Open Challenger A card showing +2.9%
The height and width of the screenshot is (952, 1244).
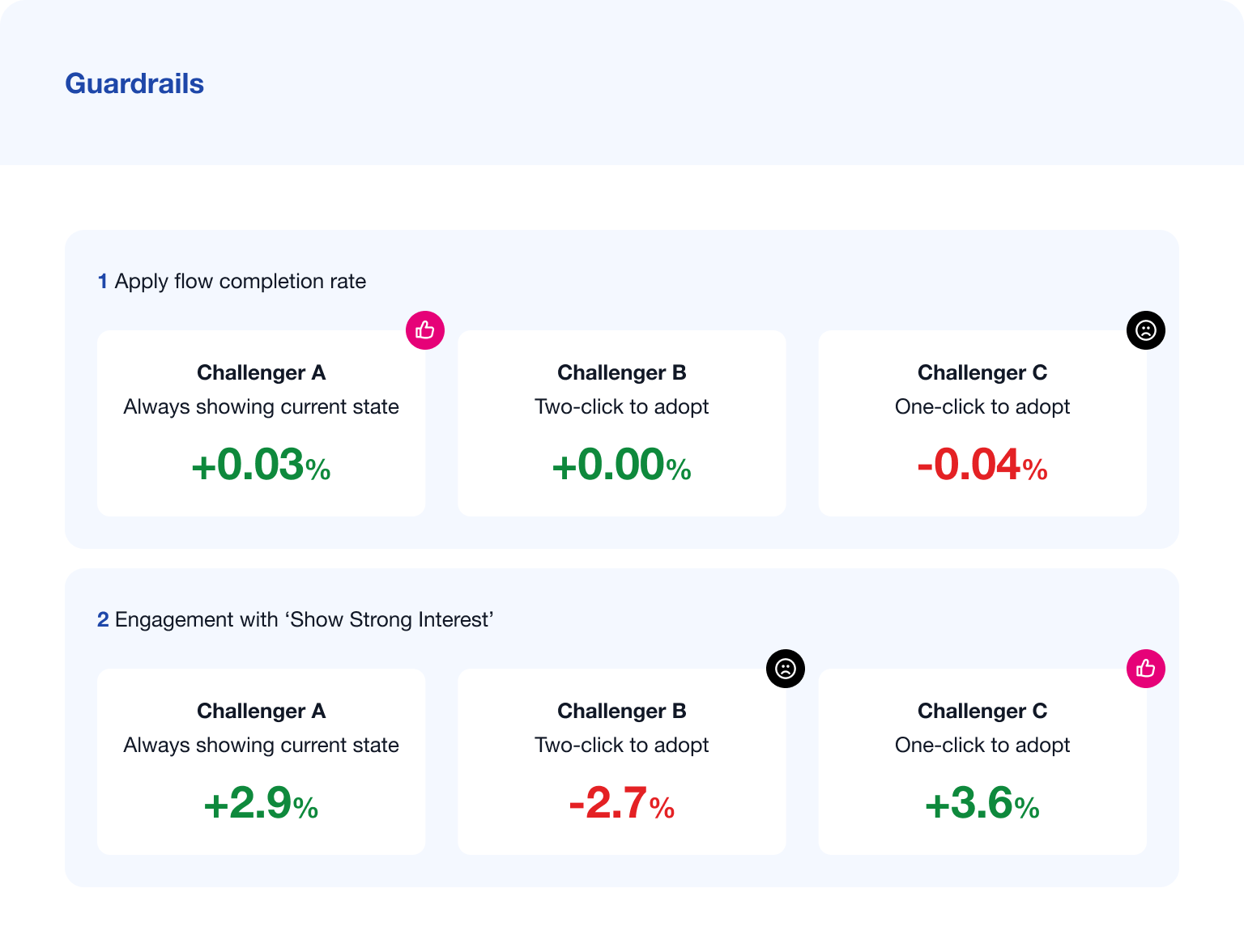(262, 762)
